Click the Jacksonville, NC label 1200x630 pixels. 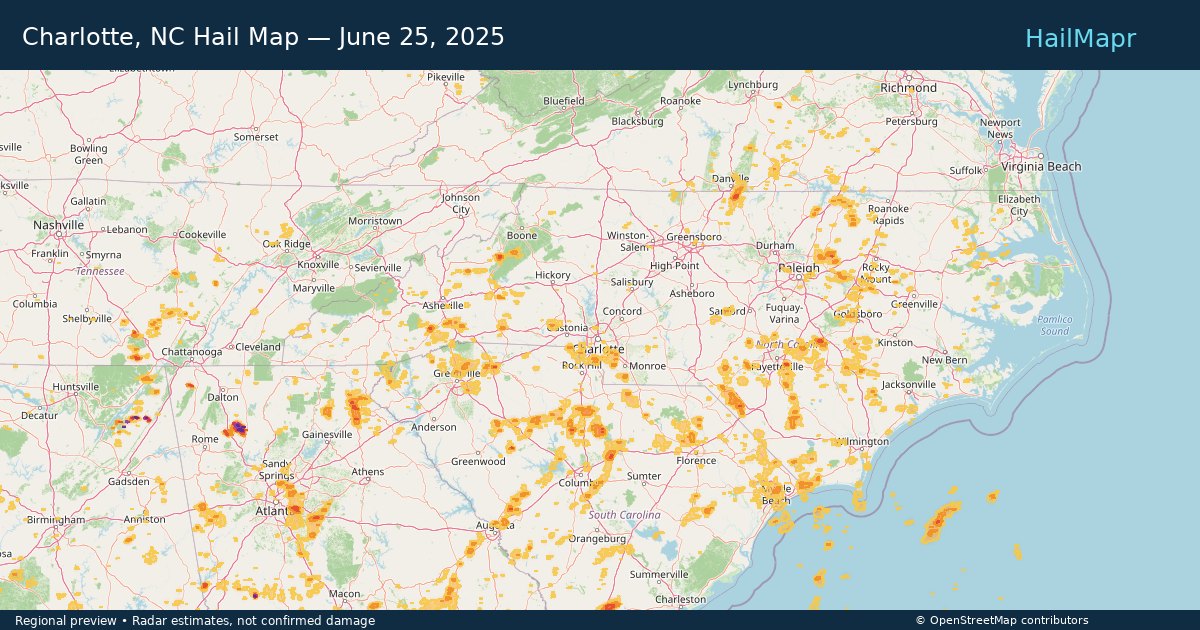(x=908, y=384)
